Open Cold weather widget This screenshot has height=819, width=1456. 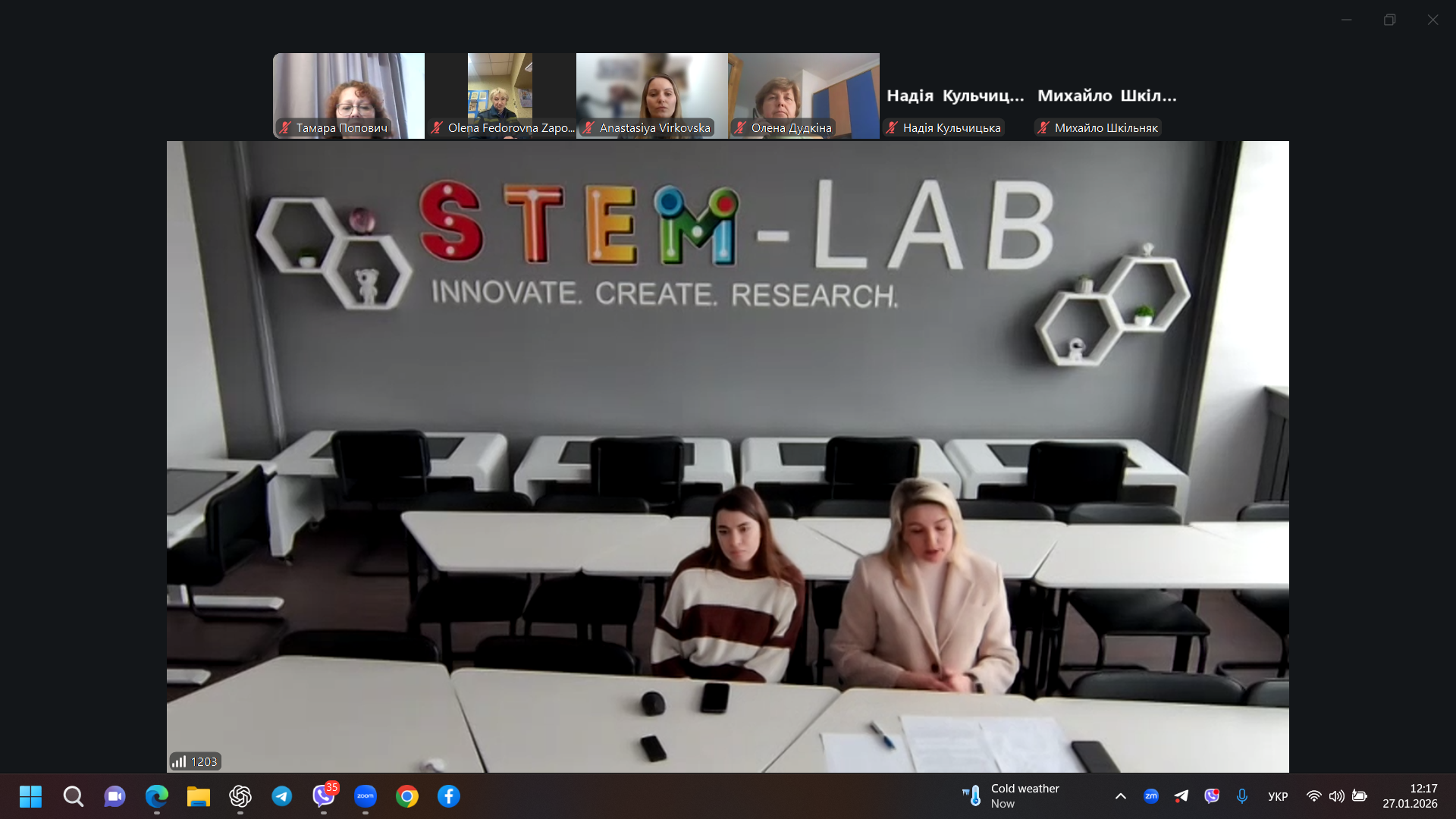point(1011,796)
